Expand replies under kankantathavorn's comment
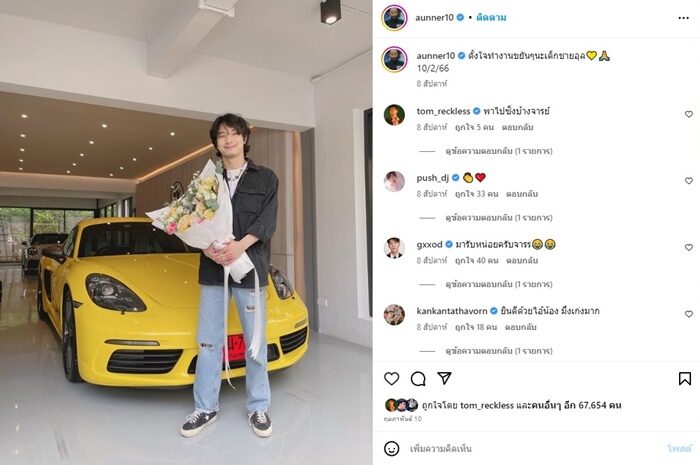This screenshot has height=465, width=700. (x=499, y=351)
